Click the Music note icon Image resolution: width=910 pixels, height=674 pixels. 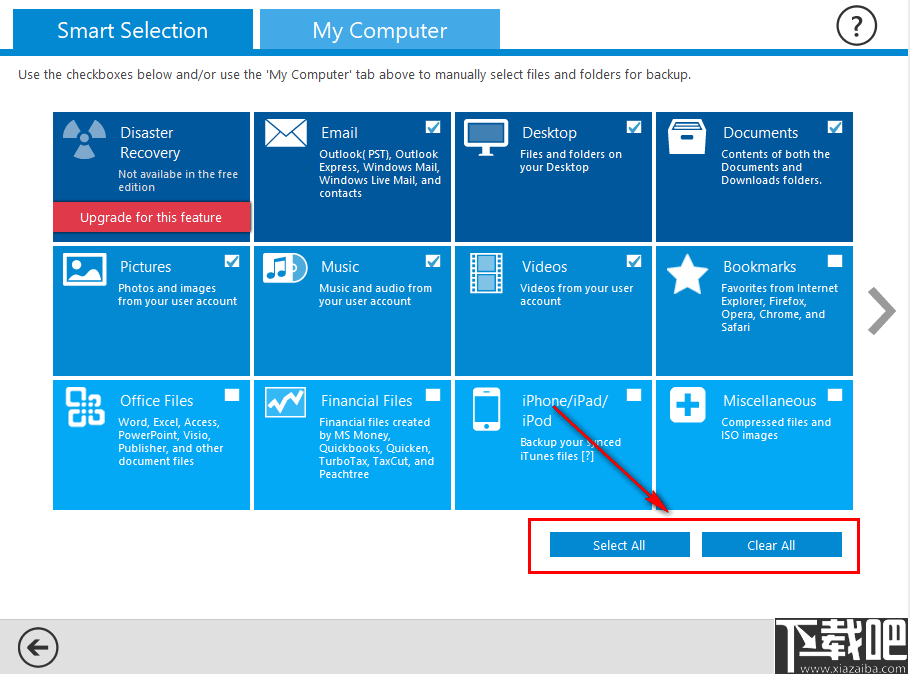285,268
